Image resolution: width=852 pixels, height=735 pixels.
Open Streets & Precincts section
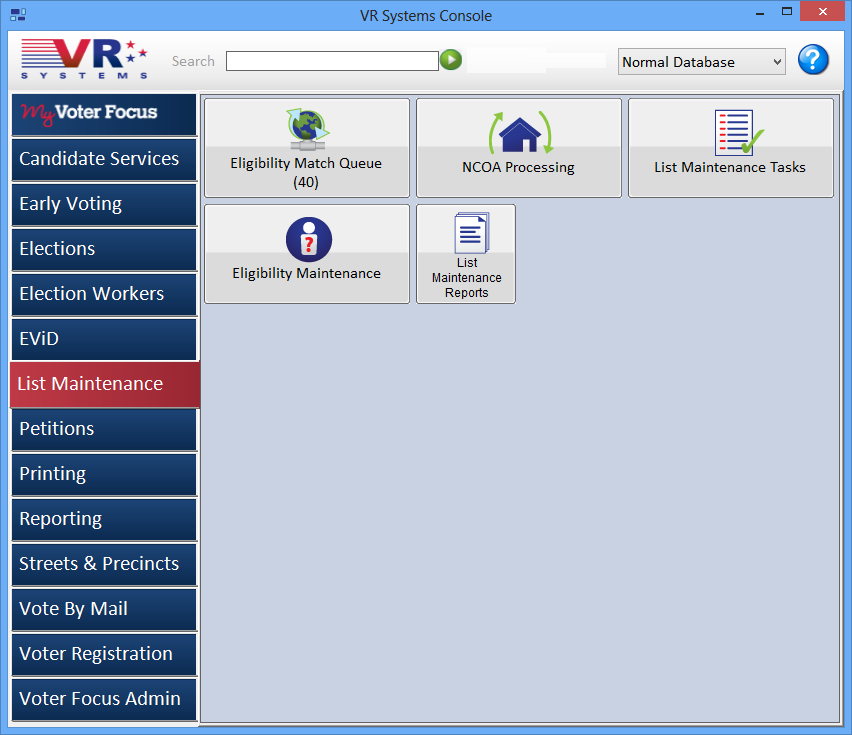104,564
